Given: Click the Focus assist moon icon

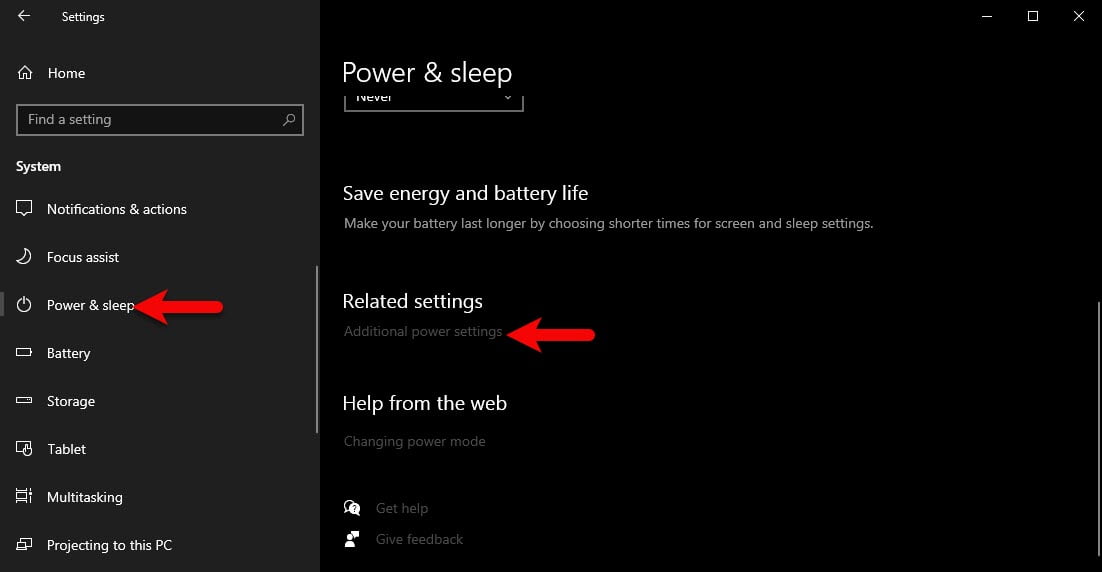Looking at the screenshot, I should pyautogui.click(x=24, y=256).
